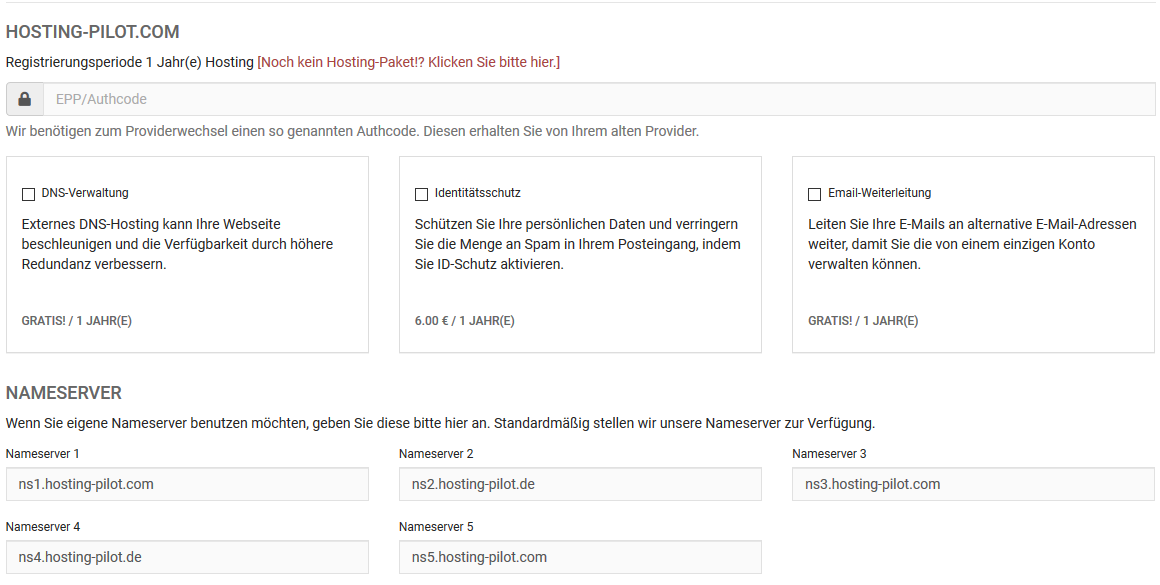Select the Nameserver 4 input box
The height and width of the screenshot is (585, 1160).
pos(187,557)
